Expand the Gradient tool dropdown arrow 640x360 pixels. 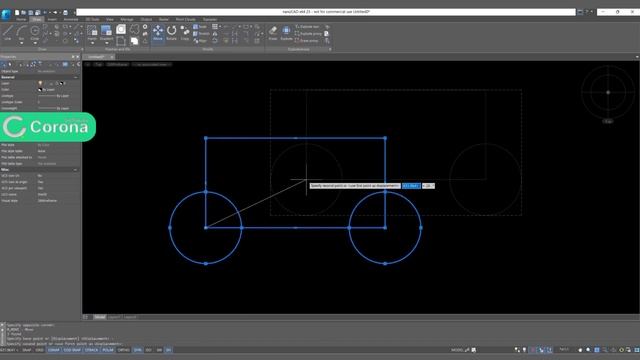(x=106, y=43)
